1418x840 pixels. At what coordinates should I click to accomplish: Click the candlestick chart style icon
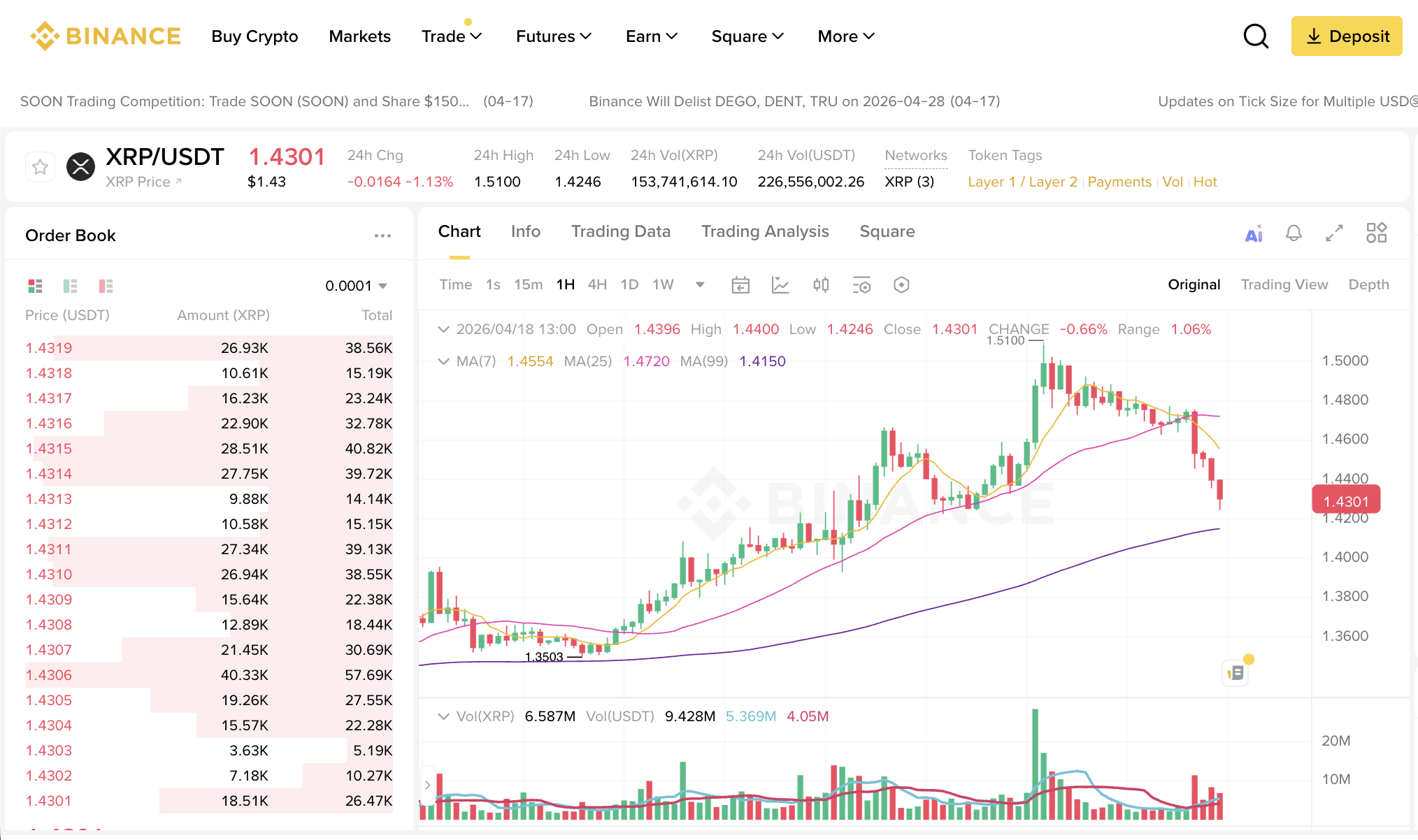point(821,285)
